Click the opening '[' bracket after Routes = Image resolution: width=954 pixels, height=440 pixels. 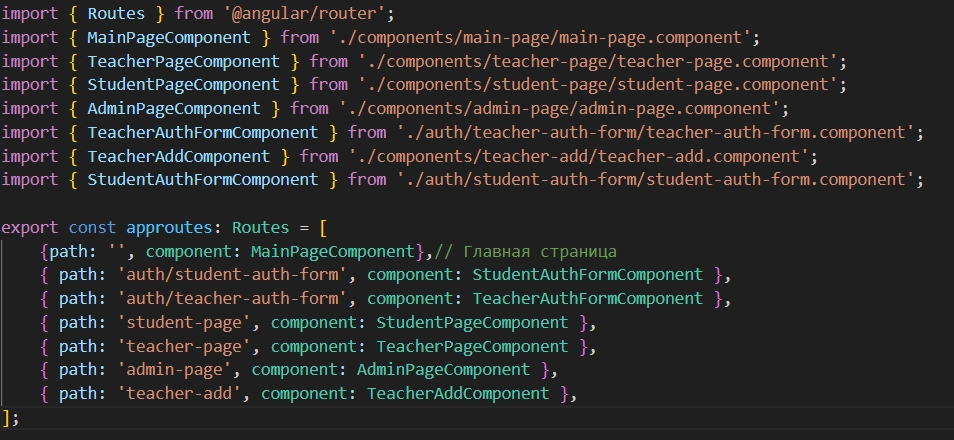click(322, 228)
